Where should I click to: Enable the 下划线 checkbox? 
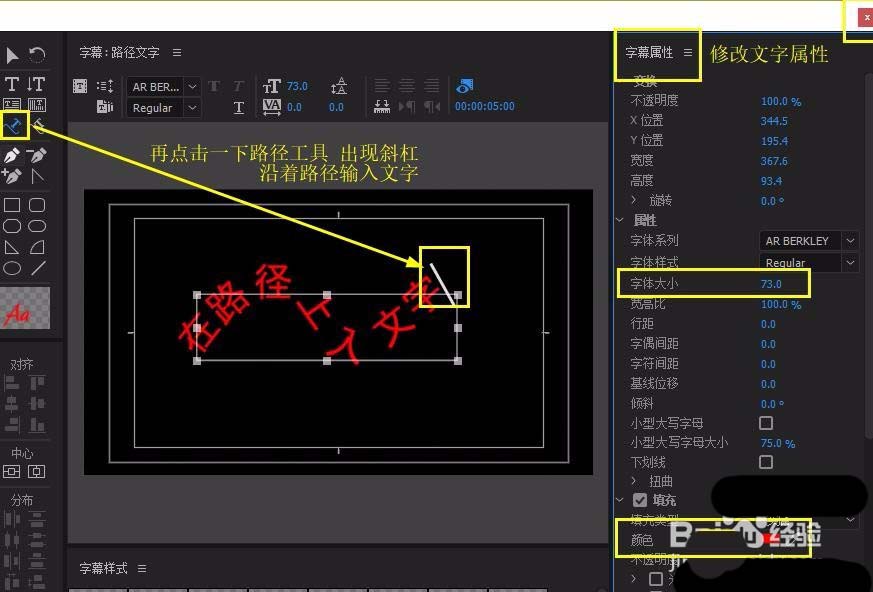[x=767, y=462]
